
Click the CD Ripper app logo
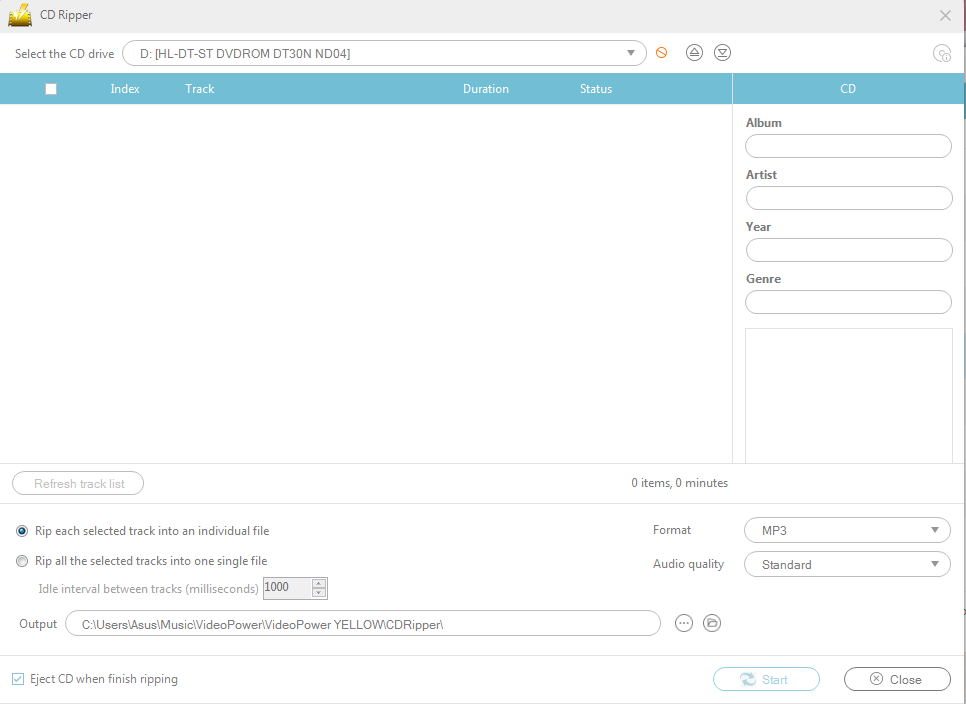coord(20,15)
